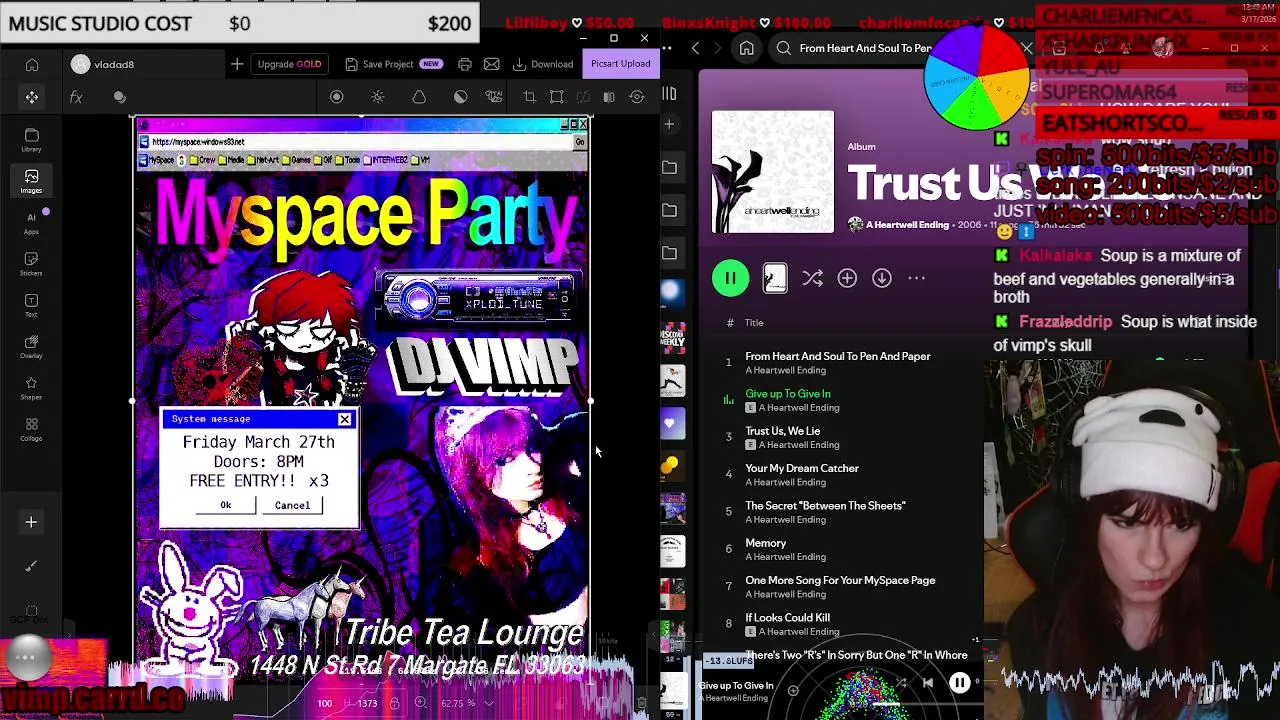Go back in Spotify navigation
This screenshot has width=1280, height=720.
pyautogui.click(x=695, y=48)
